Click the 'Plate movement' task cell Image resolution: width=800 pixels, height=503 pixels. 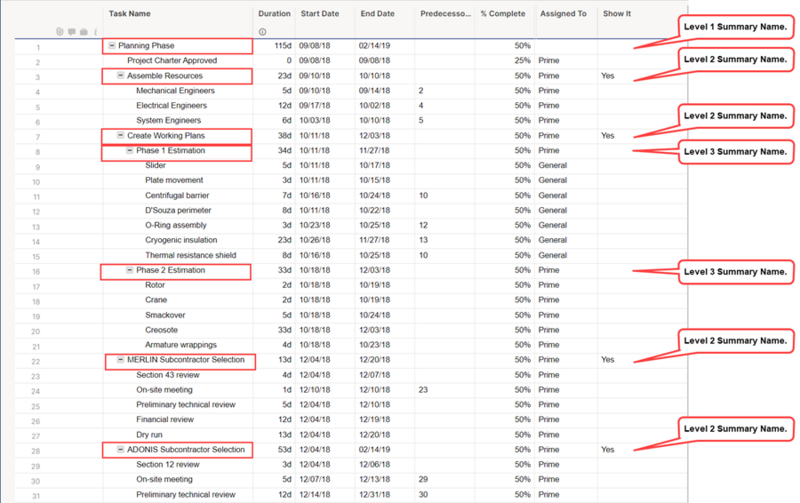pos(174,180)
